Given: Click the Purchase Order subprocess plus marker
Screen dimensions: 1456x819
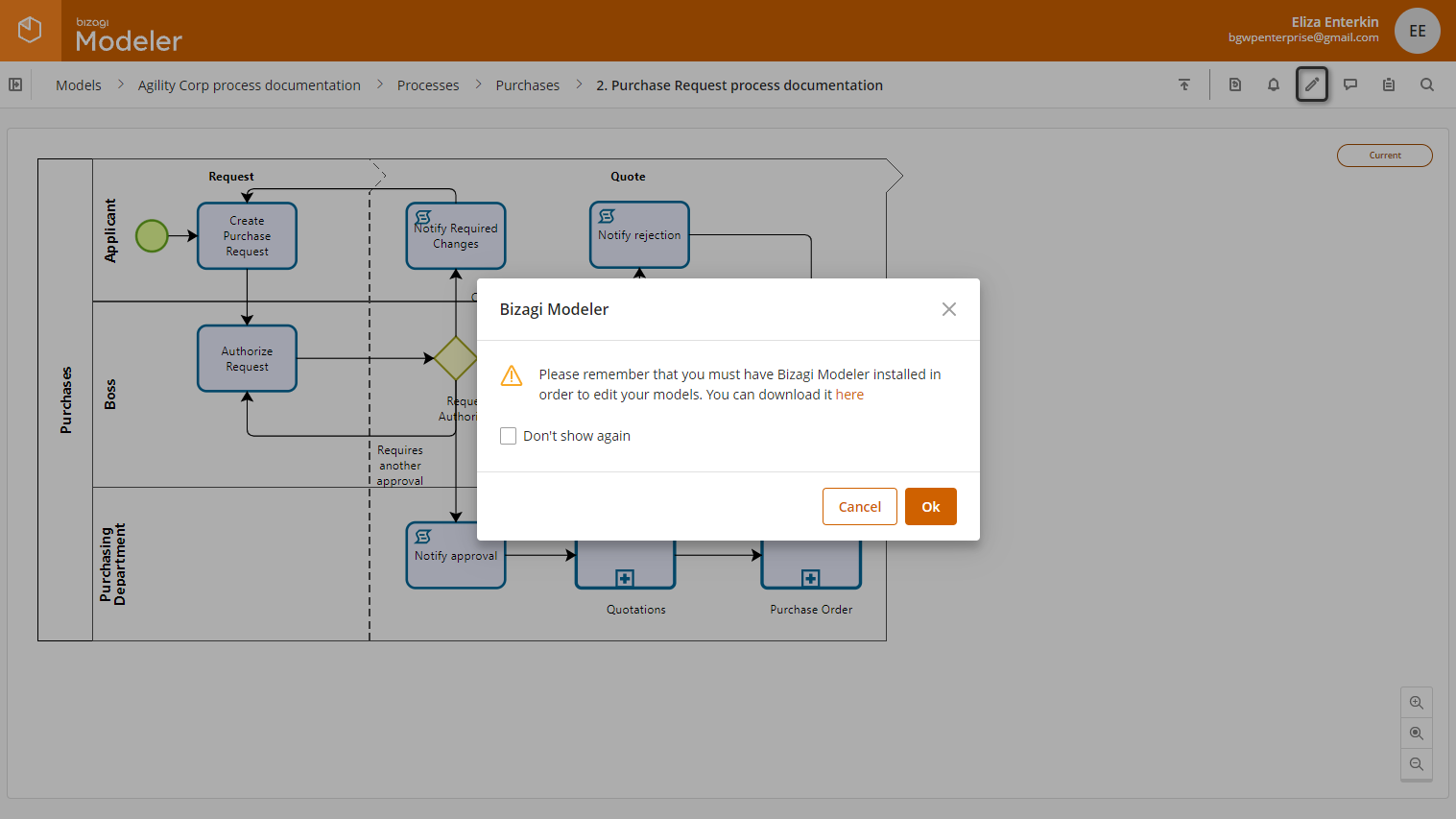Looking at the screenshot, I should click(x=811, y=578).
